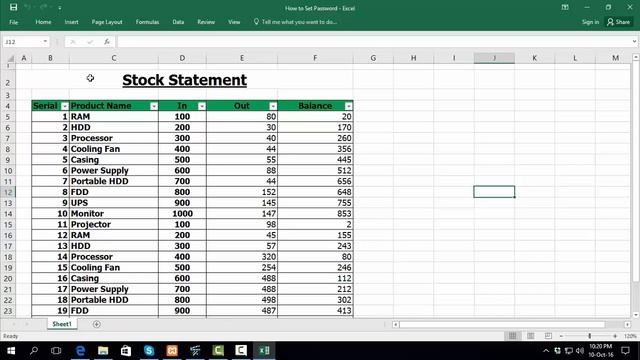Switch to Page Break Preview icon
The width and height of the screenshot is (640, 360).
coord(548,336)
